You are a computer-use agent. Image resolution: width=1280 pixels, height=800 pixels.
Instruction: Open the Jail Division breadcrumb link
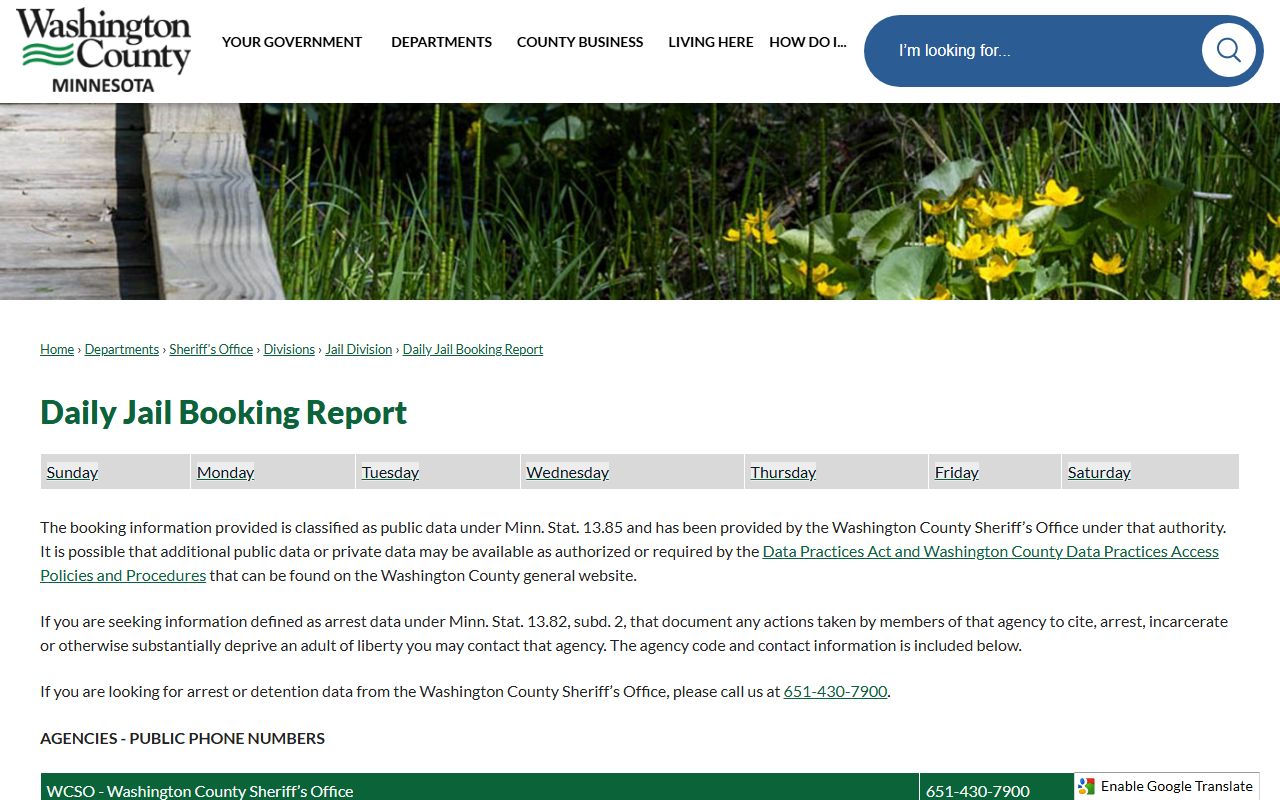(x=359, y=349)
